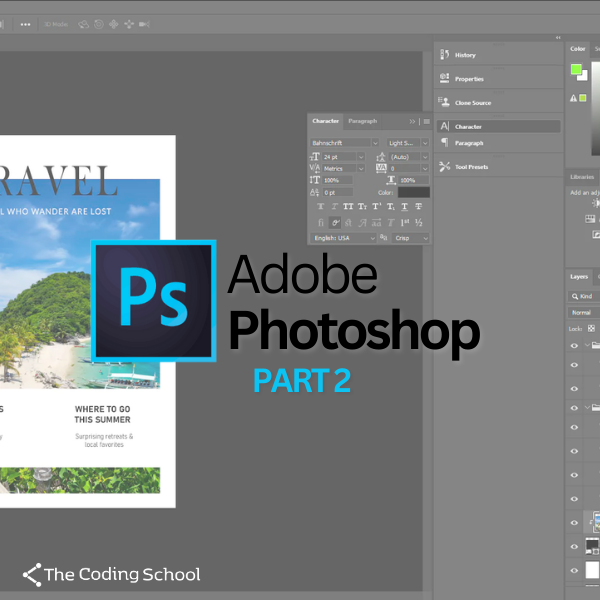Collapse the panel dock with double arrows
Viewport: 600px width, 600px height.
pyautogui.click(x=558, y=38)
